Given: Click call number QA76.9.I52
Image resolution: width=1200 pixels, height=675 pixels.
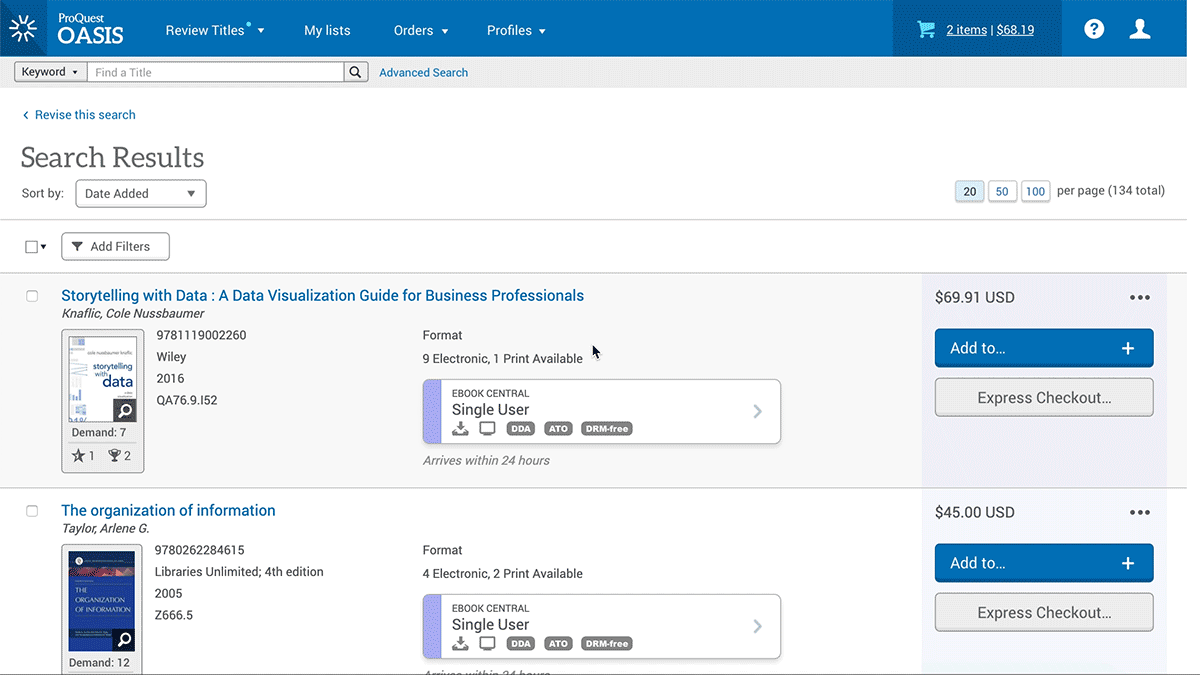Looking at the screenshot, I should tap(187, 401).
